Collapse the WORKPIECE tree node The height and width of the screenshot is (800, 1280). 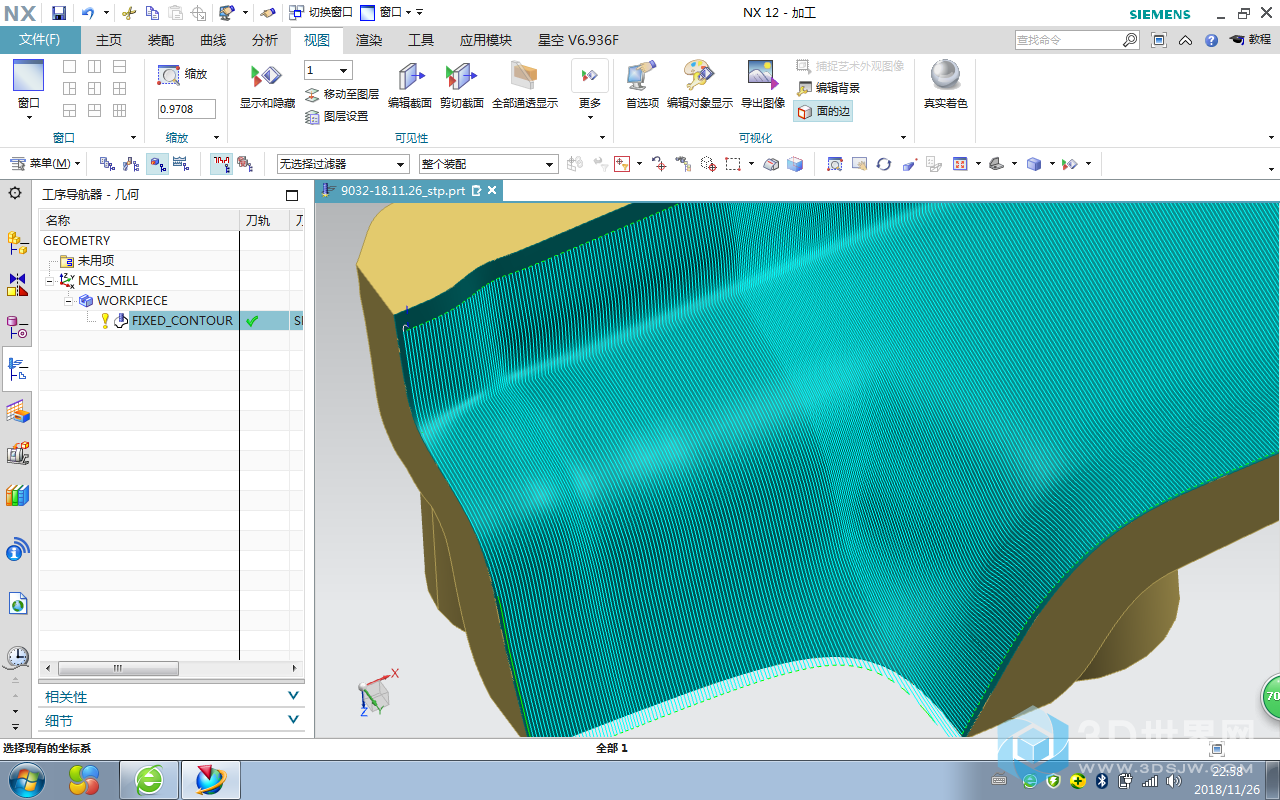coord(69,301)
